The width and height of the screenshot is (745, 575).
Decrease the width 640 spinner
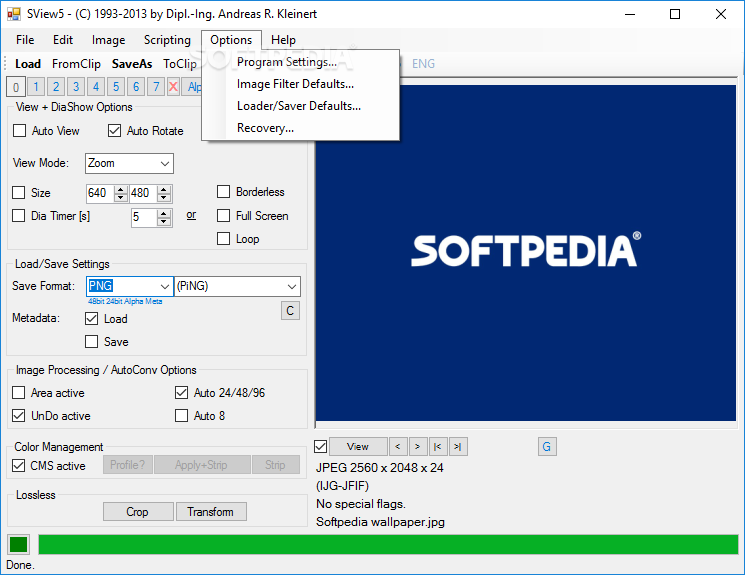click(x=121, y=197)
